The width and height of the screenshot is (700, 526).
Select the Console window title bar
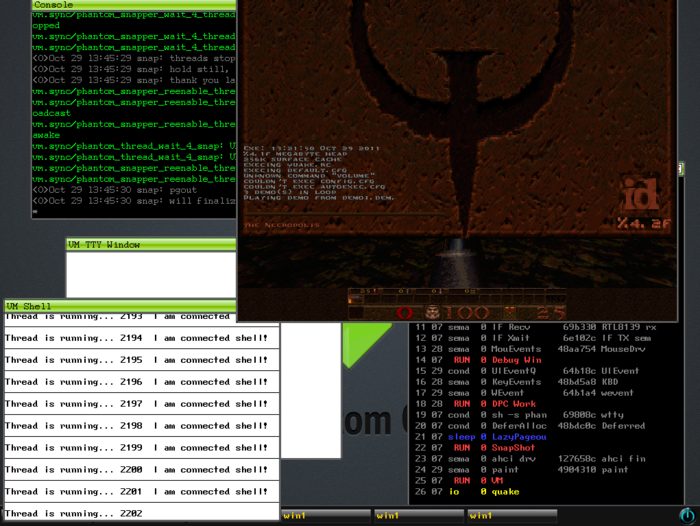pos(133,5)
